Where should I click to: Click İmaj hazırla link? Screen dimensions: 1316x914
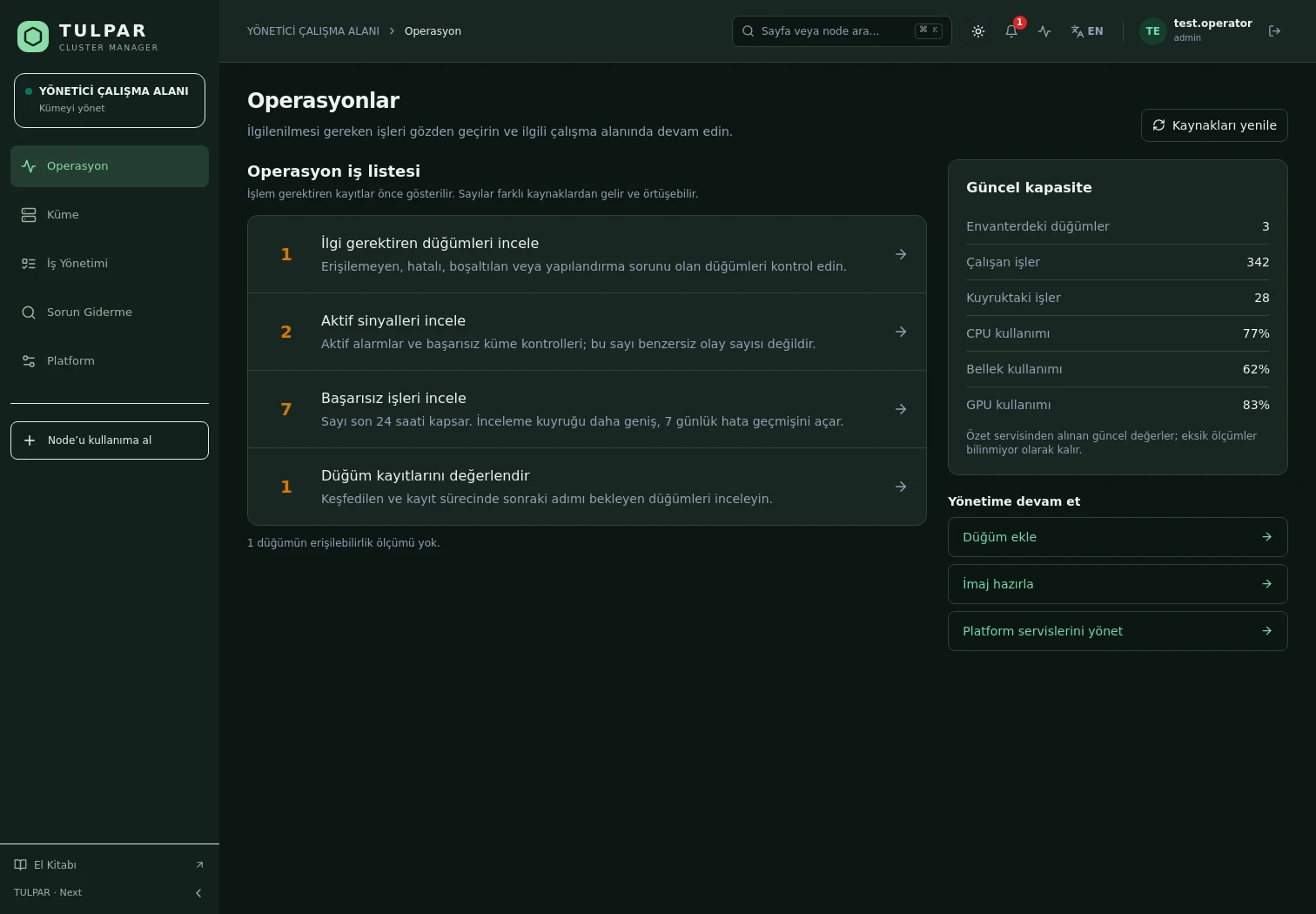(1118, 584)
